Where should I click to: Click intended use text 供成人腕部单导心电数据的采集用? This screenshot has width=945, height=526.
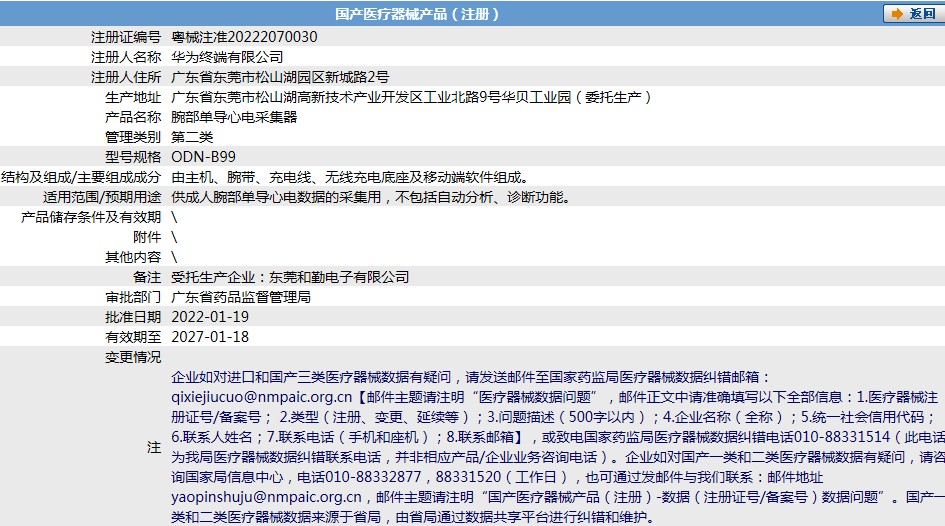[x=277, y=197]
